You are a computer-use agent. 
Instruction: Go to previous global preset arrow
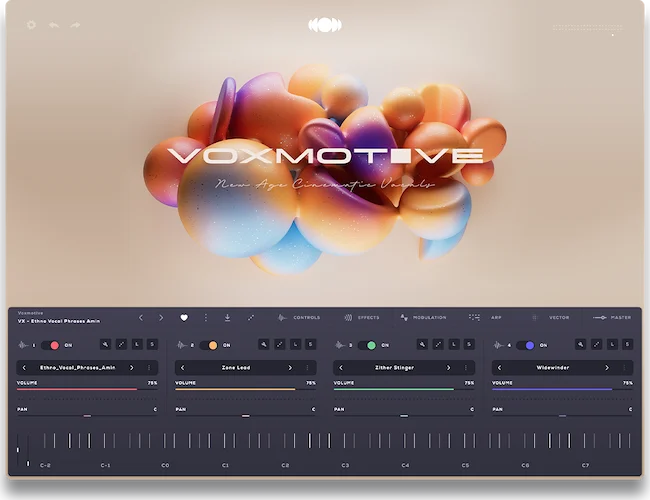pyautogui.click(x=141, y=318)
